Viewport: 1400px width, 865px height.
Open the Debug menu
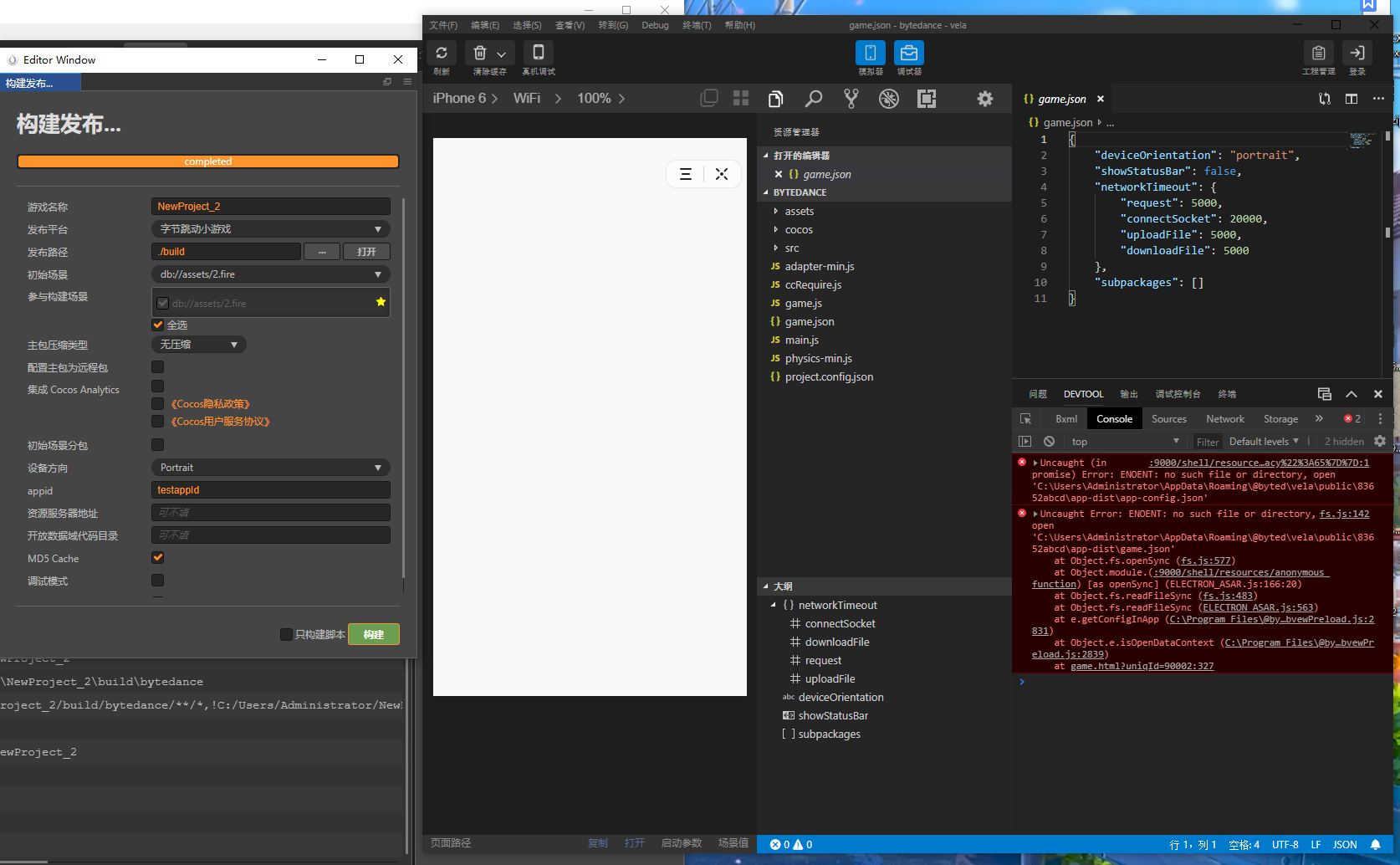click(x=655, y=25)
